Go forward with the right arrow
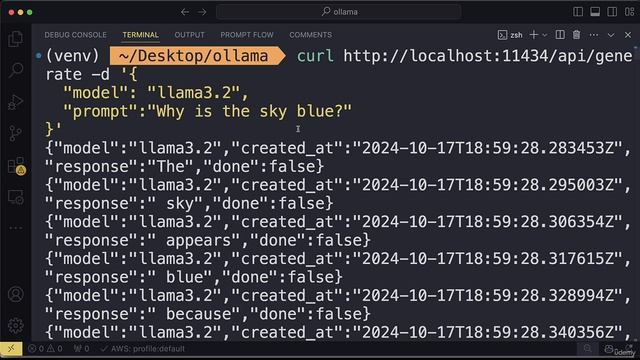 tap(202, 12)
